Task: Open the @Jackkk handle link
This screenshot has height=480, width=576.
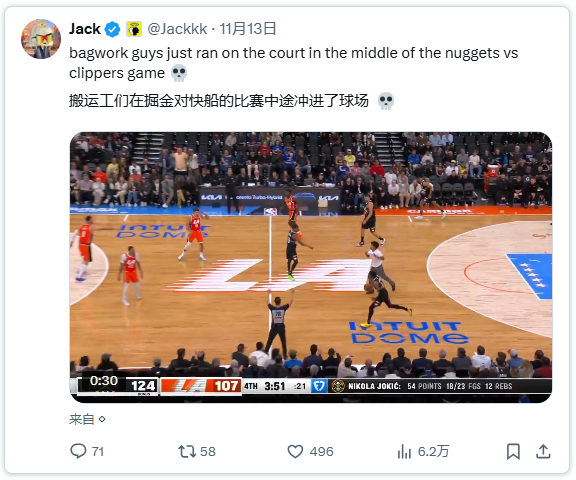Action: [177, 29]
